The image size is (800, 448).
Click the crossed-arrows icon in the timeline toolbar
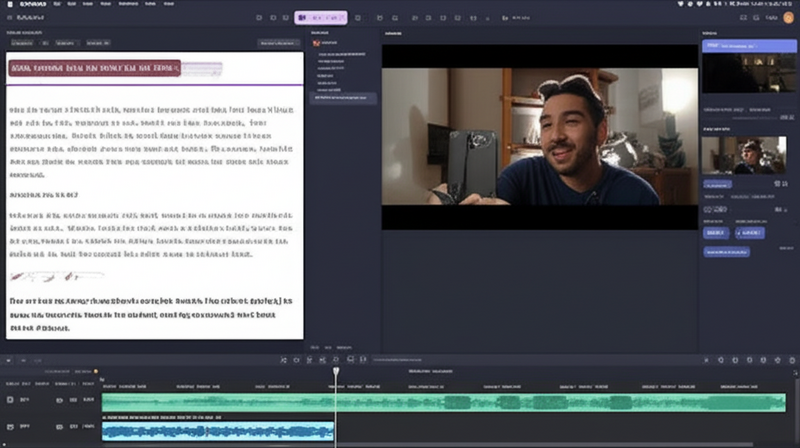(283, 360)
